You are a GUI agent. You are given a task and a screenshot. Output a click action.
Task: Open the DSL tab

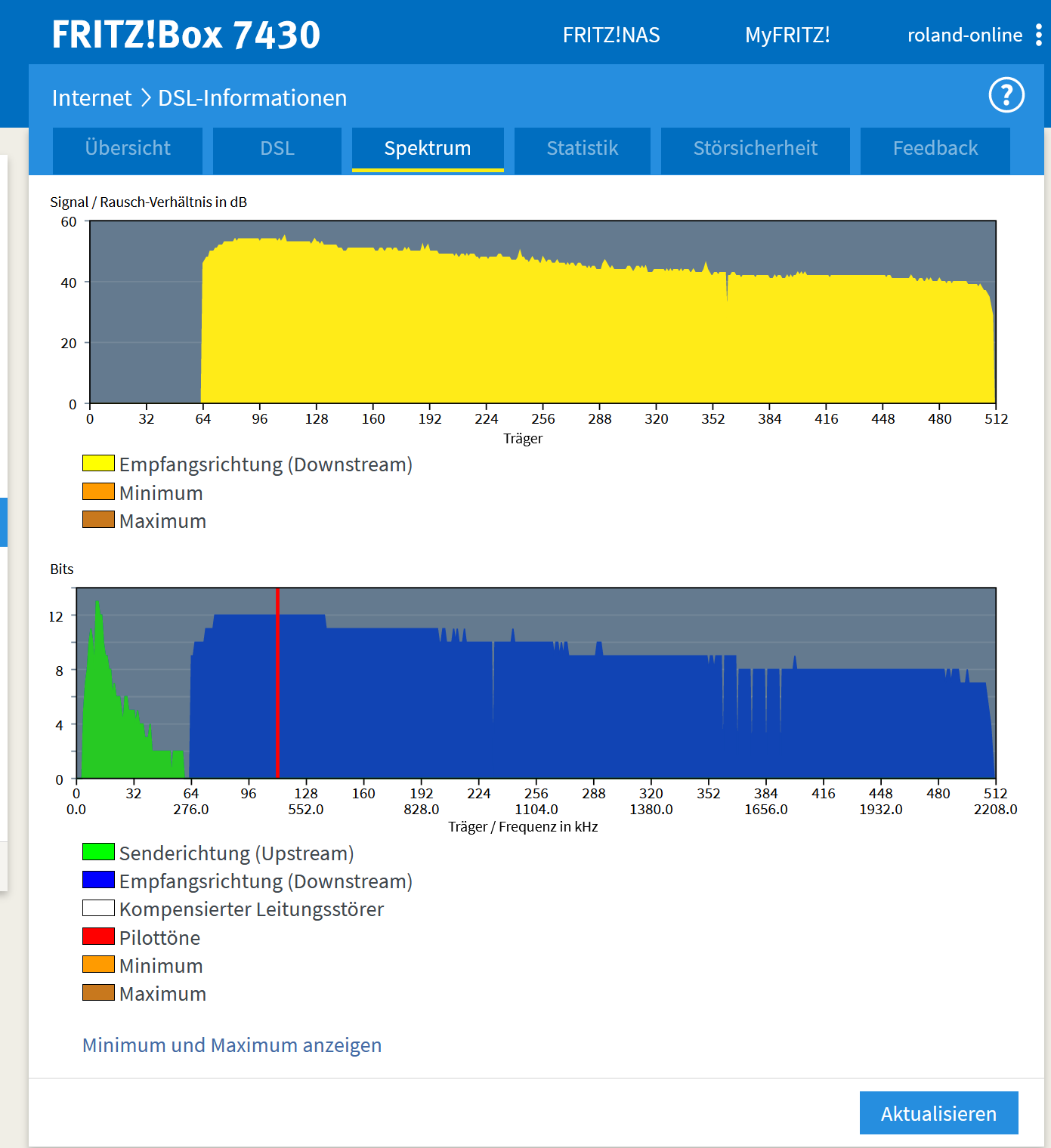coord(277,149)
